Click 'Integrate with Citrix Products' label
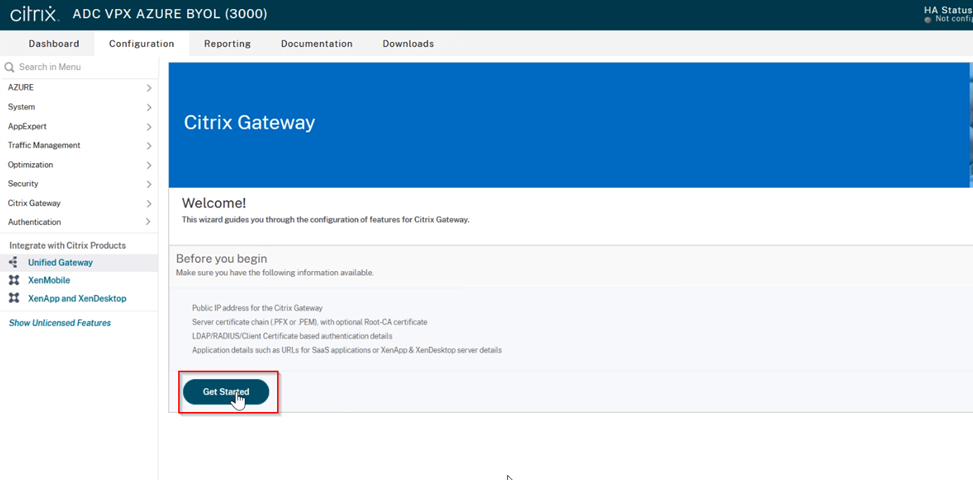This screenshot has height=480, width=973. click(67, 246)
